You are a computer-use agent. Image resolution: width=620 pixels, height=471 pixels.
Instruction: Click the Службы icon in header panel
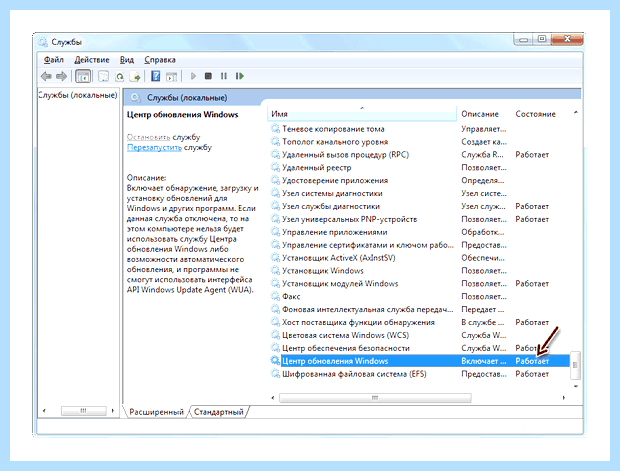135,97
